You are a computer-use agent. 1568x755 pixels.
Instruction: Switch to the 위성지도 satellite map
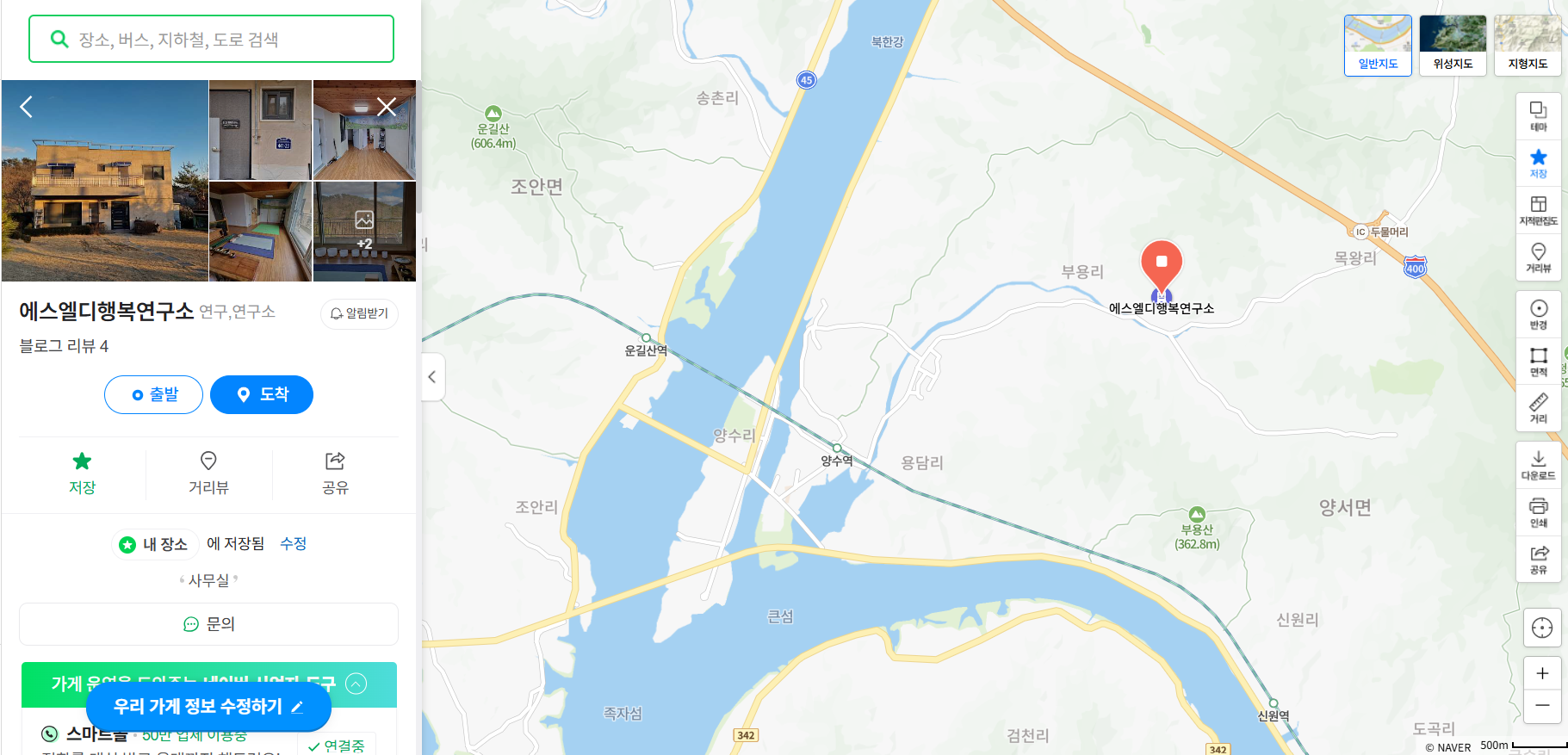(1453, 46)
